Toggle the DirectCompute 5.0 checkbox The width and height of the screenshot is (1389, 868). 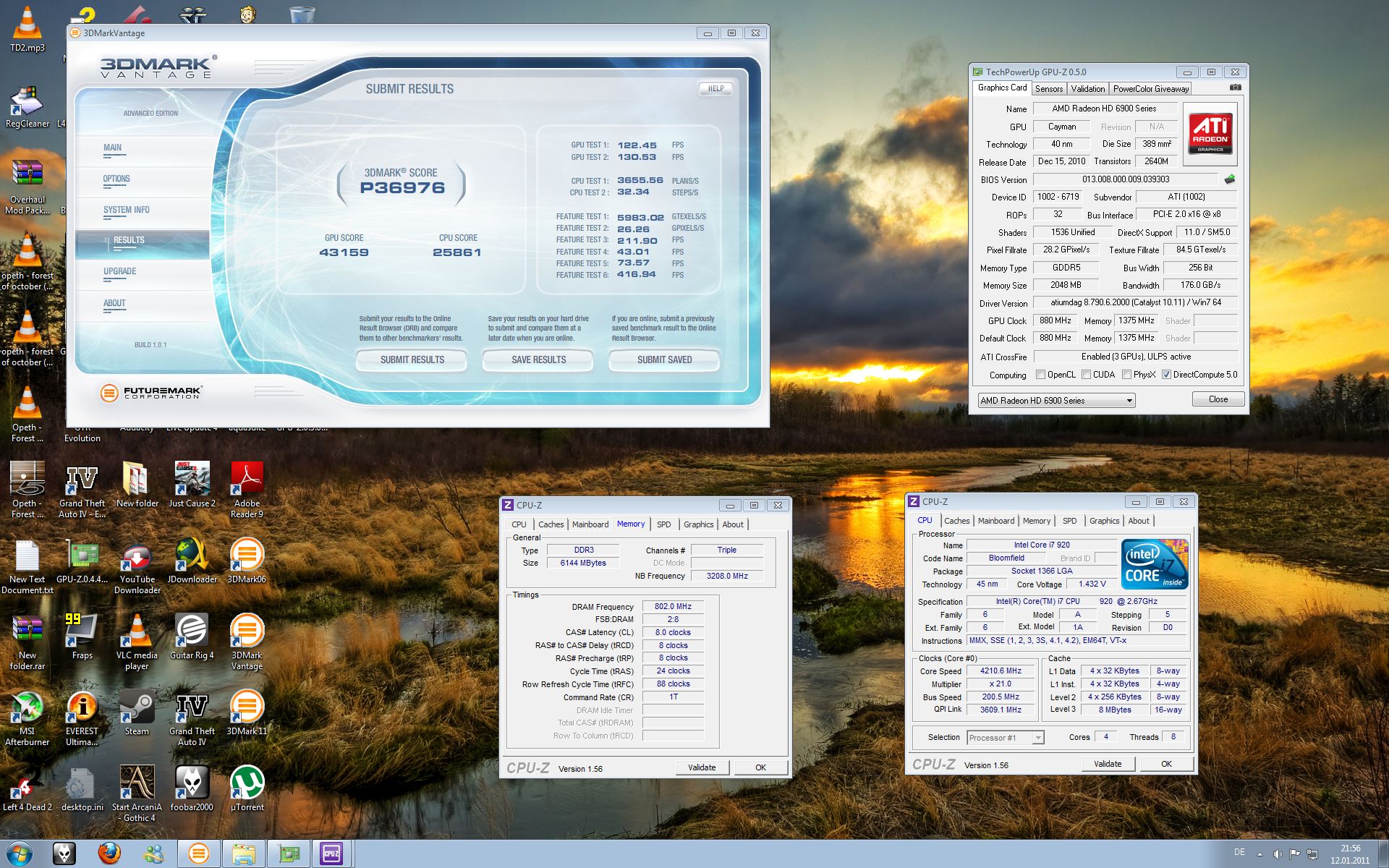click(x=1166, y=375)
